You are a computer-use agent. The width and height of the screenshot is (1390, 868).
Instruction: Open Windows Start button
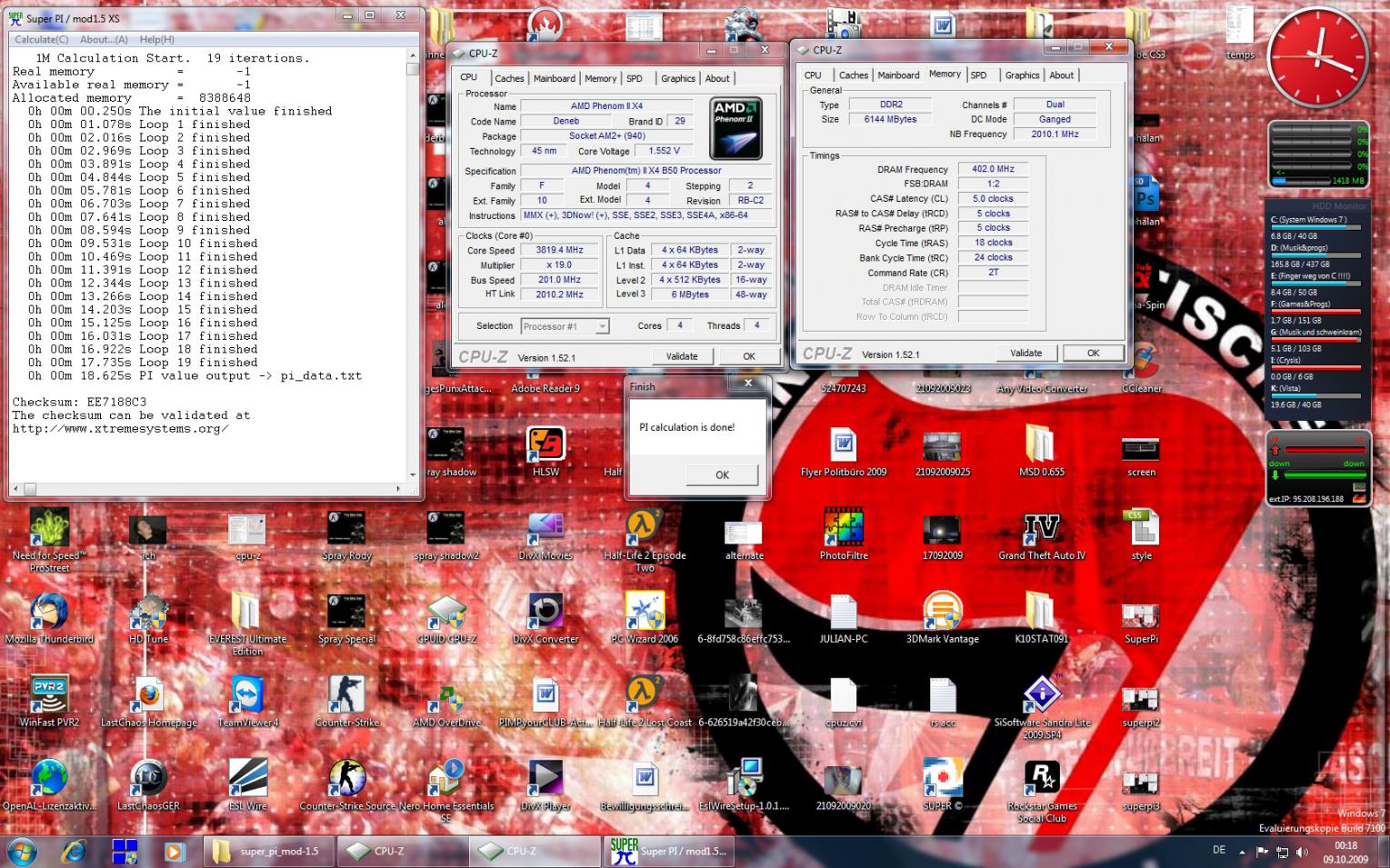pos(22,851)
